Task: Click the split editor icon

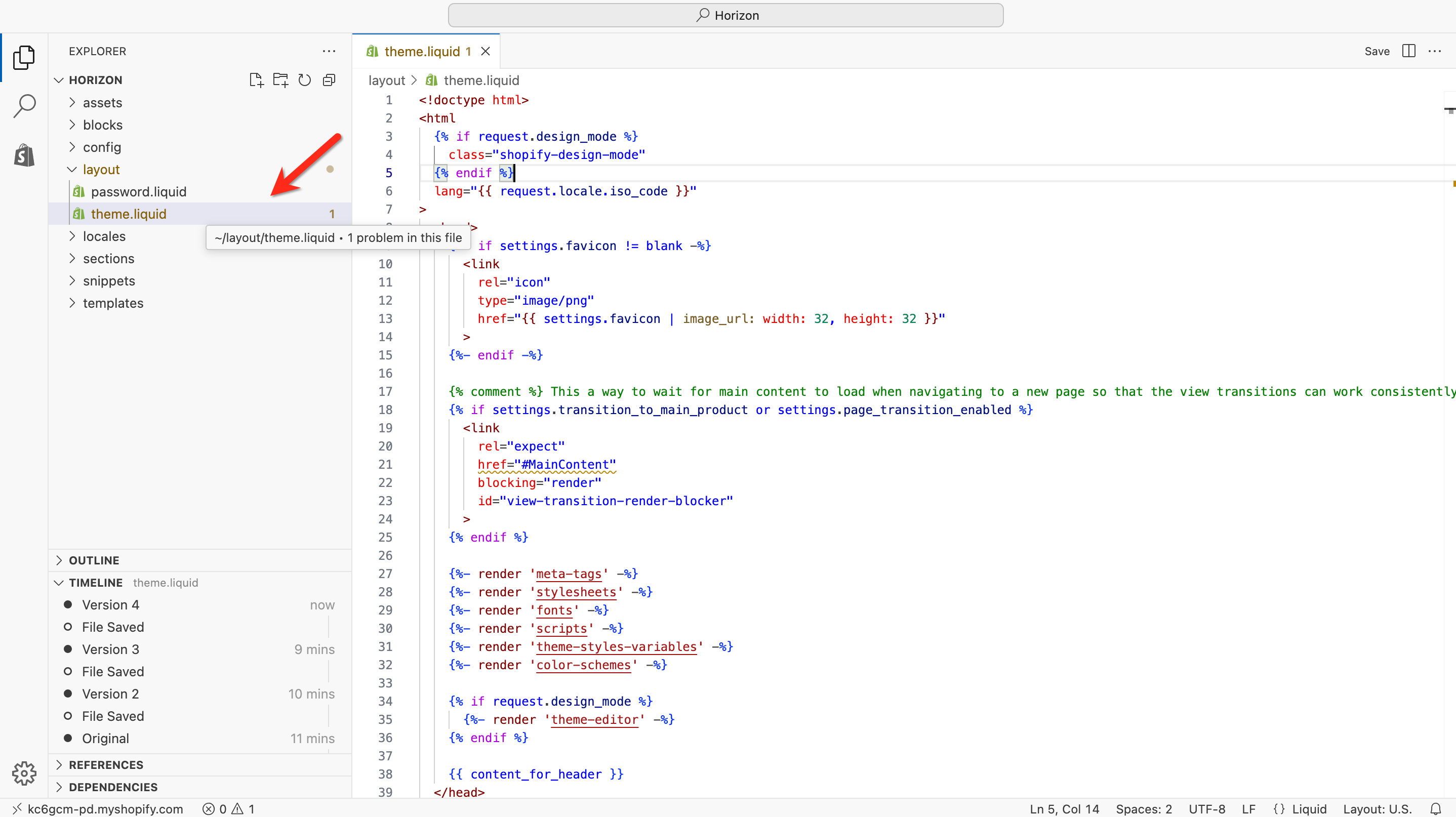Action: click(1408, 52)
